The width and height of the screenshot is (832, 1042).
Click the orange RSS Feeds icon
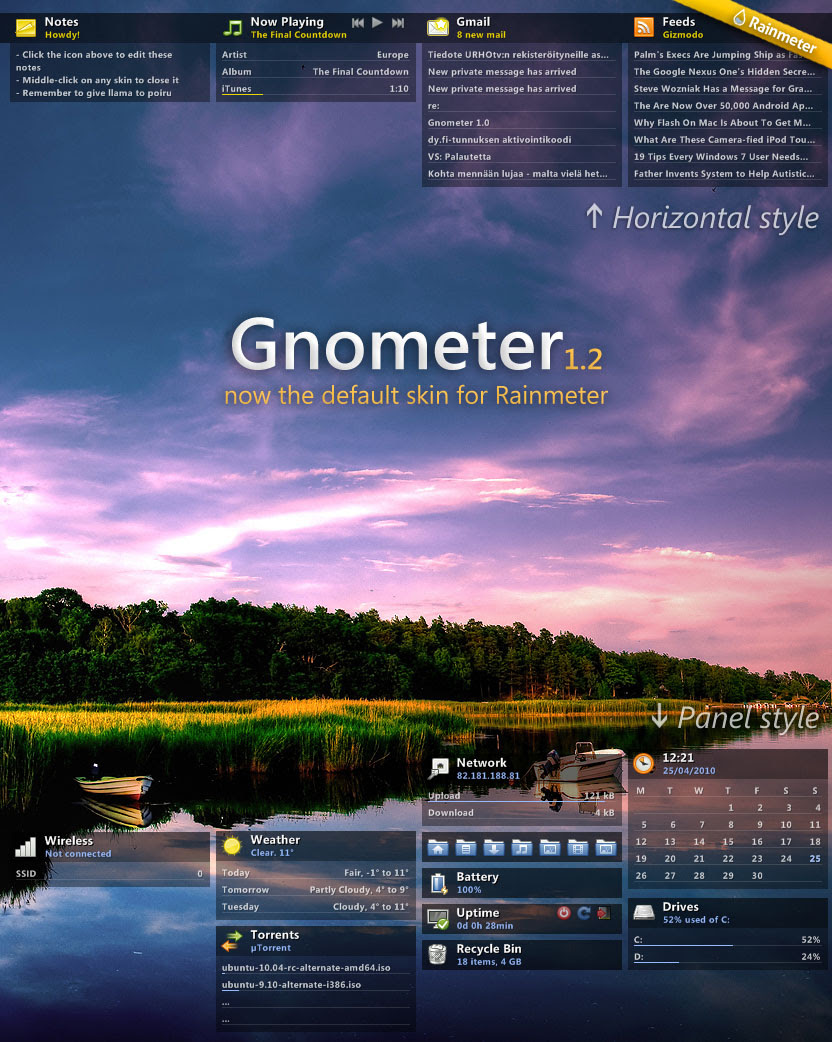point(643,27)
